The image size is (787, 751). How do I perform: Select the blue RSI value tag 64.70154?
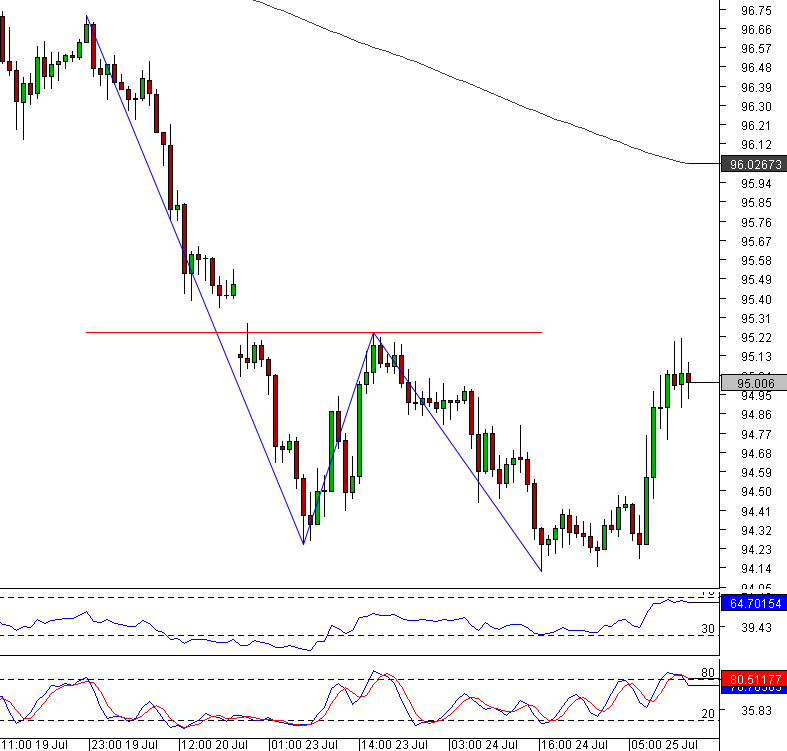[755, 603]
